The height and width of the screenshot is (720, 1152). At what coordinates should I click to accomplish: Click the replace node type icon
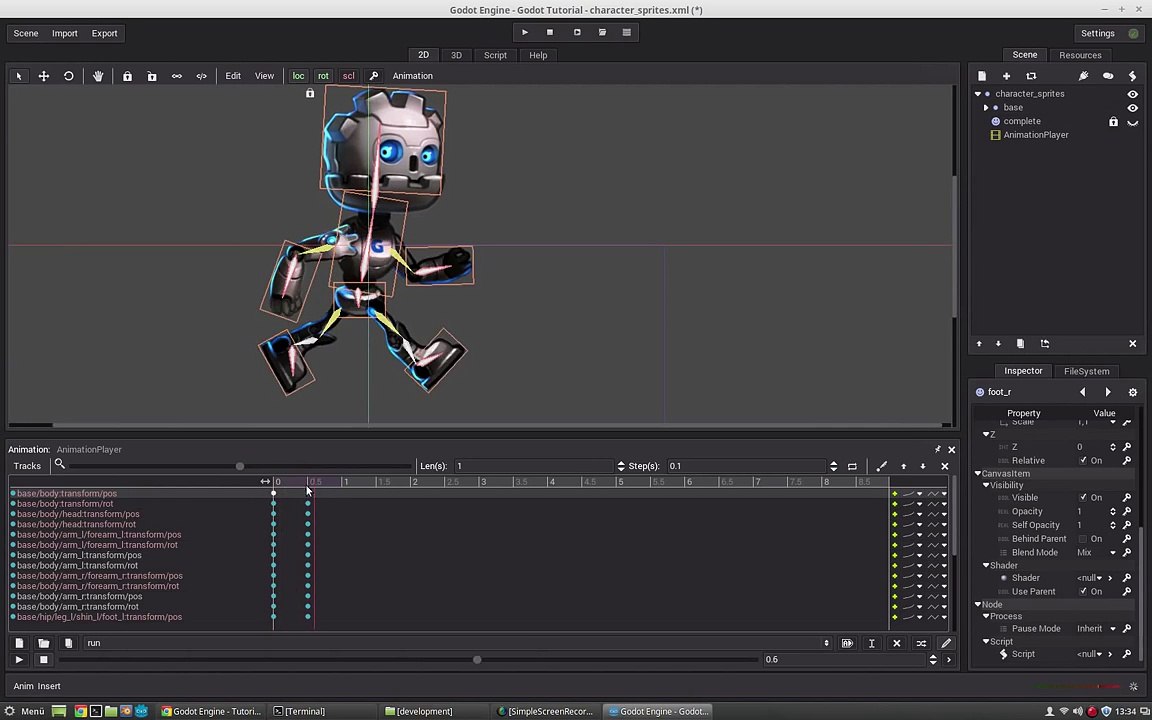(x=1031, y=76)
